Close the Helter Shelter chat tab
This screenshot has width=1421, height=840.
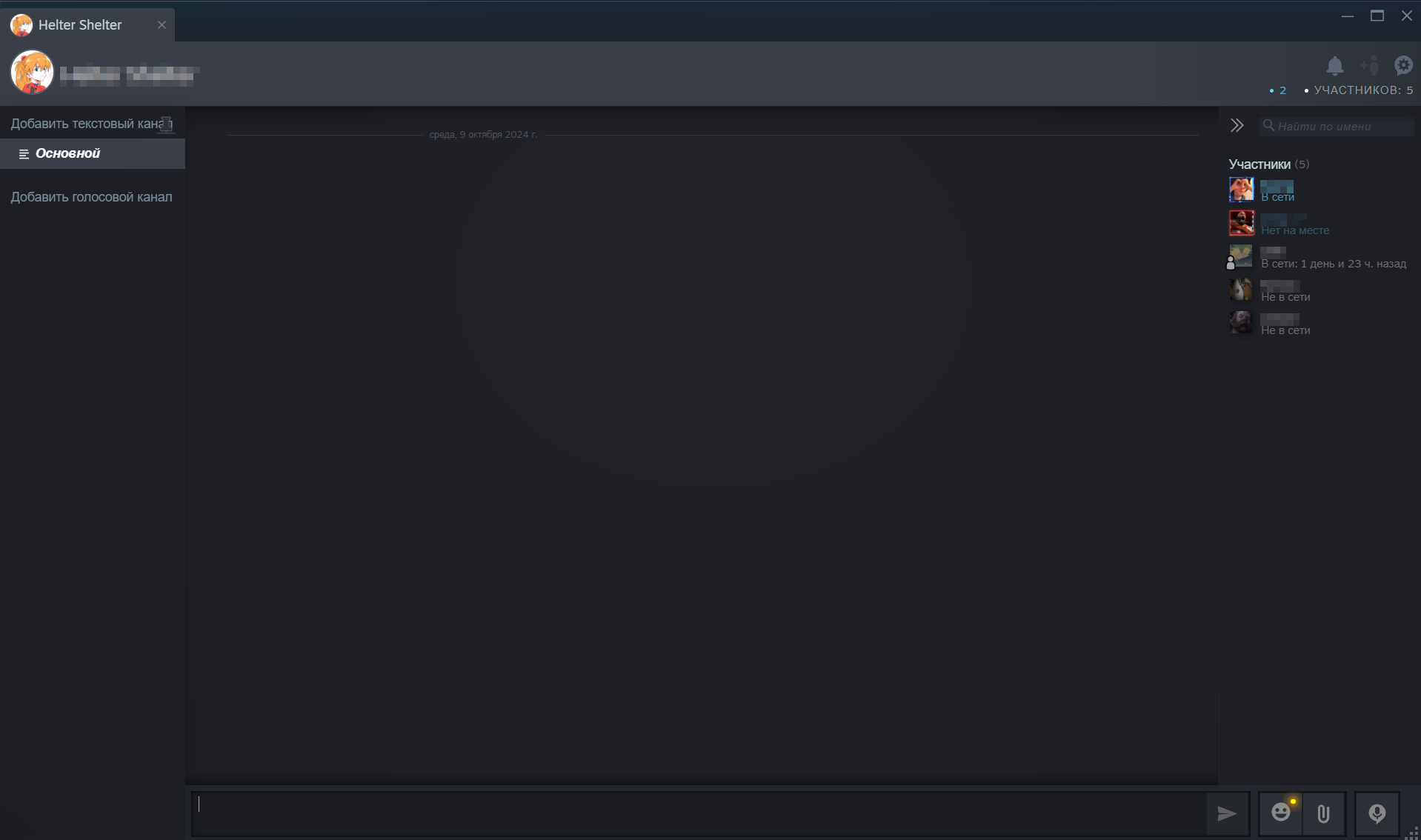pyautogui.click(x=162, y=24)
